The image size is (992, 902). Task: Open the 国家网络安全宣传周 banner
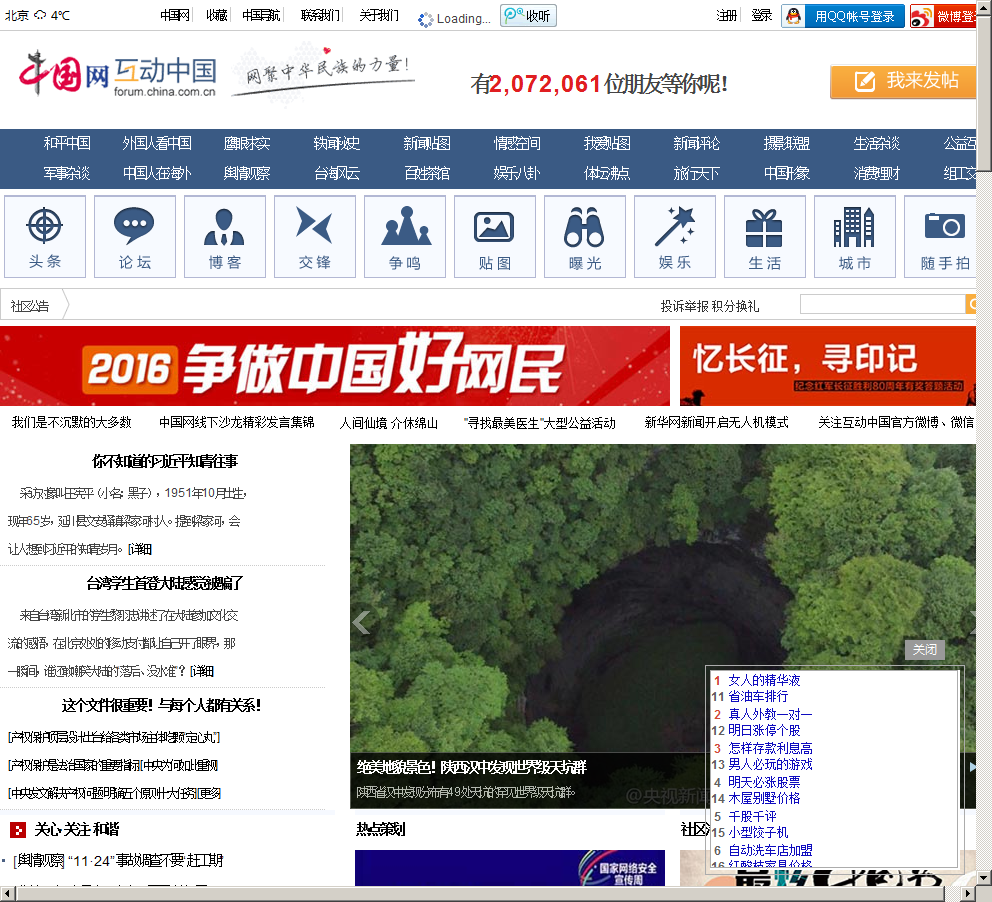coord(510,868)
